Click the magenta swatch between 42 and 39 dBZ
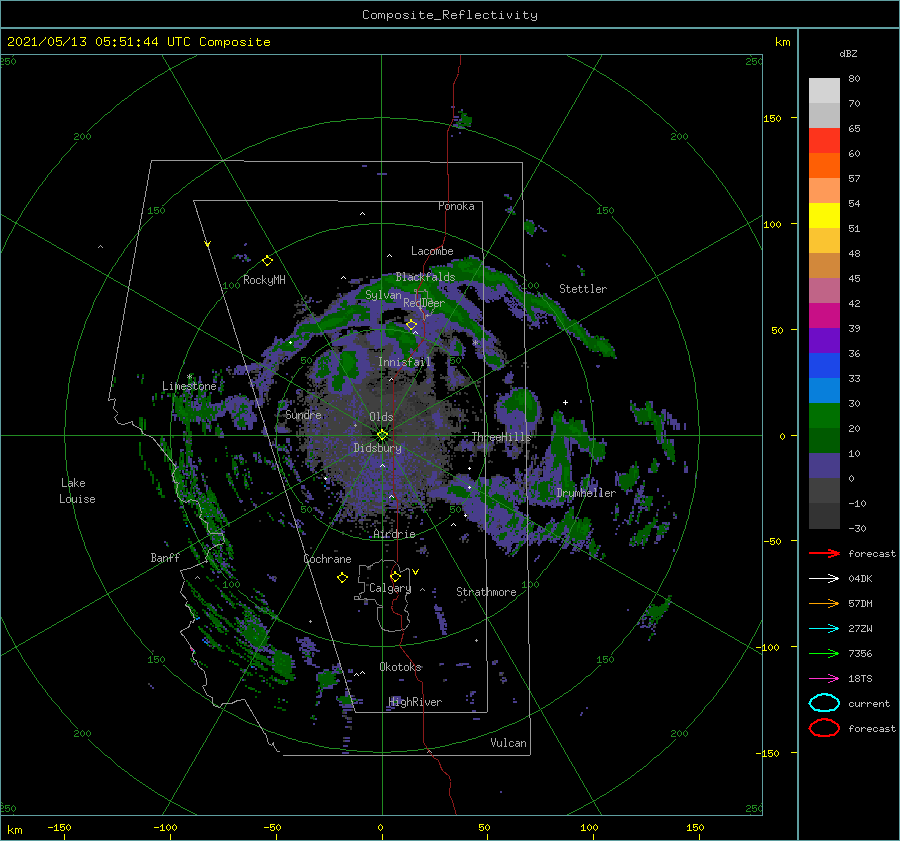The image size is (900, 841). pyautogui.click(x=824, y=316)
